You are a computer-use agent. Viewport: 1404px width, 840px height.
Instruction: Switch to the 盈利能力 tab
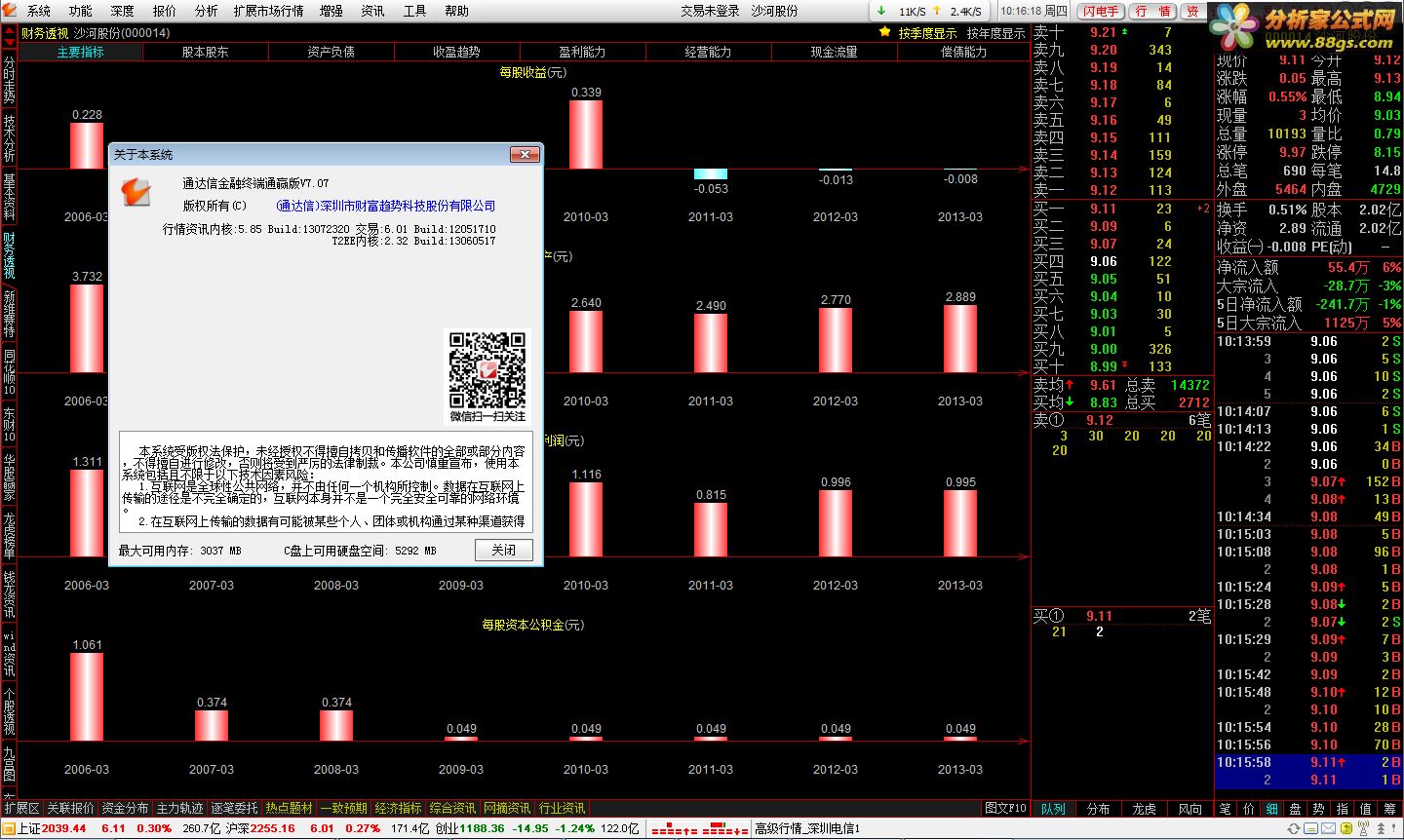click(582, 52)
